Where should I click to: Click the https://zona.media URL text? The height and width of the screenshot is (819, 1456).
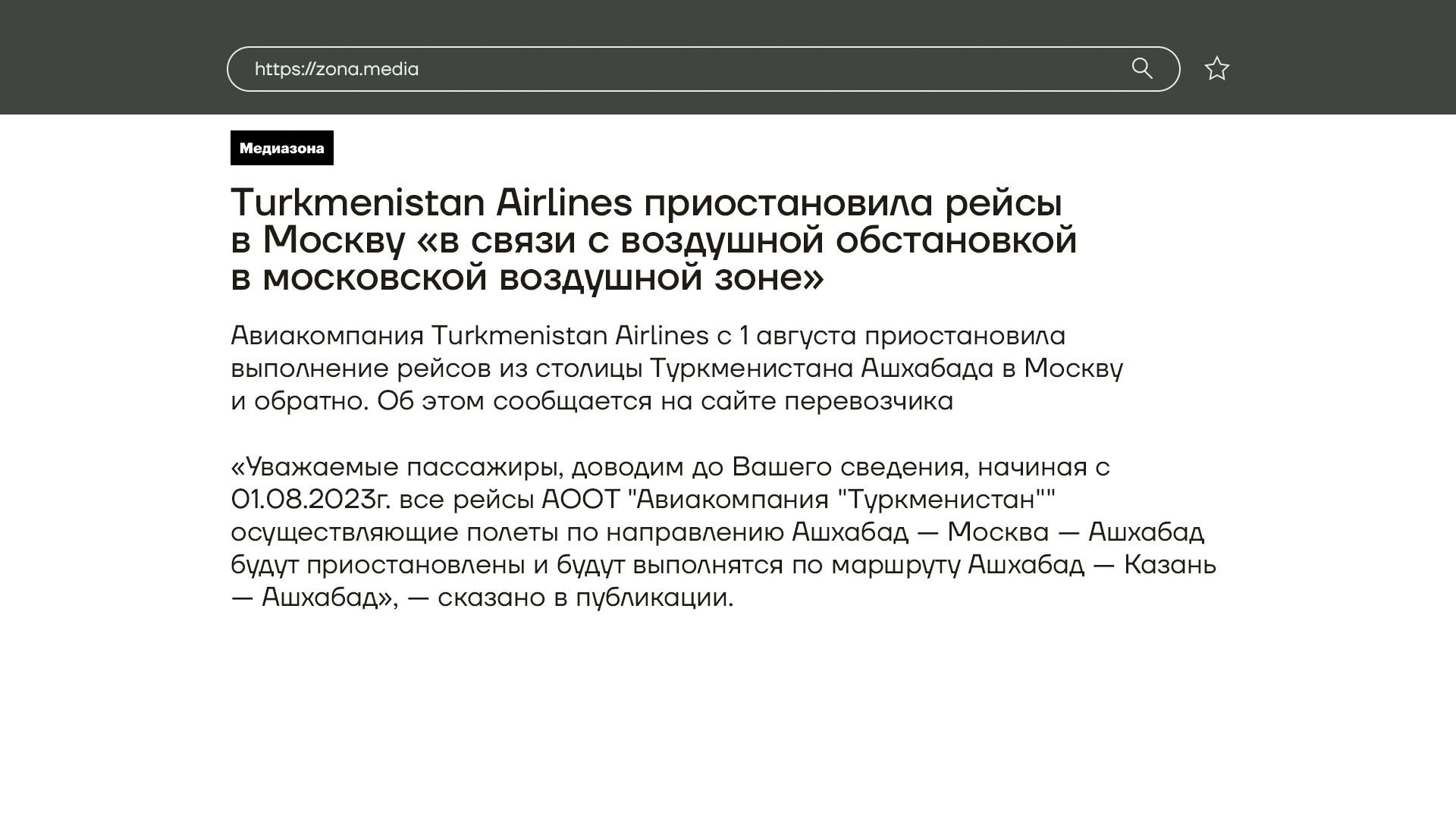337,69
